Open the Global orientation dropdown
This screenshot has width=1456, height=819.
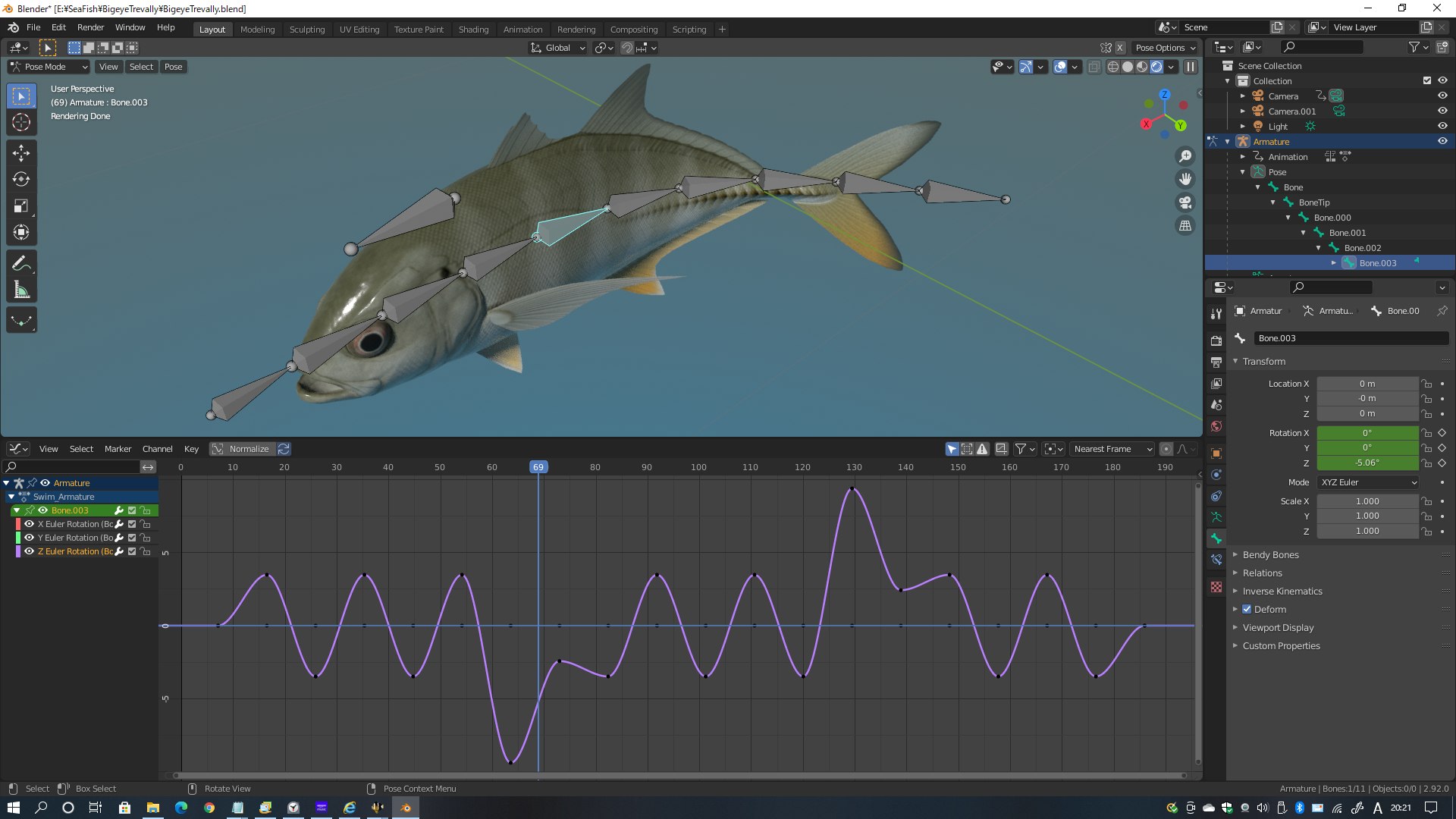pos(558,48)
